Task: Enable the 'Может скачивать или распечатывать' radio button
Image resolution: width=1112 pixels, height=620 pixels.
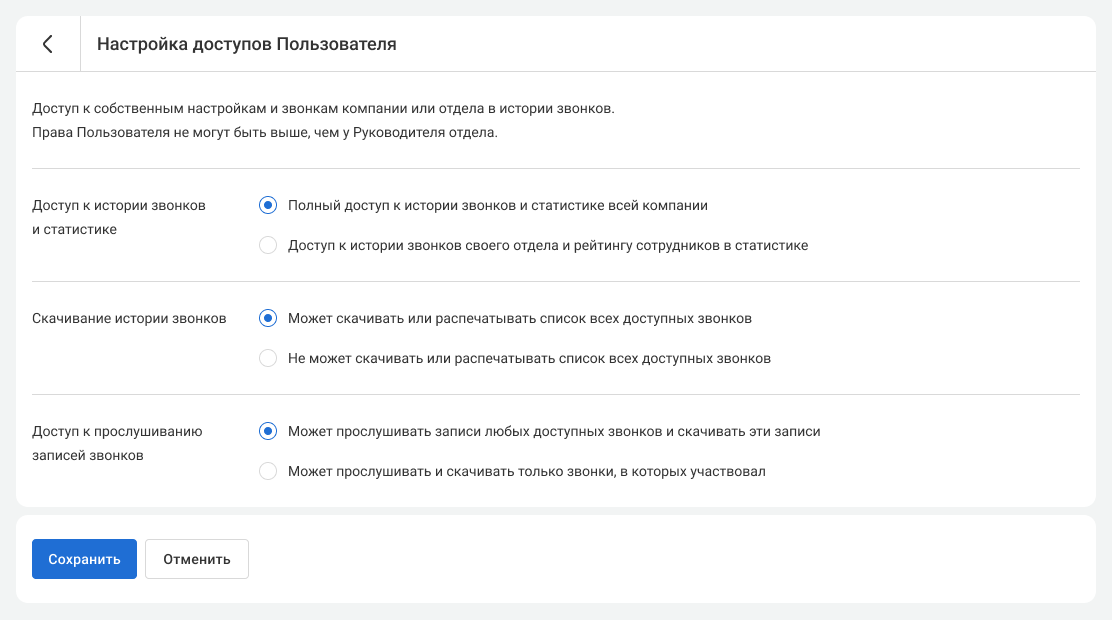Action: coord(267,318)
